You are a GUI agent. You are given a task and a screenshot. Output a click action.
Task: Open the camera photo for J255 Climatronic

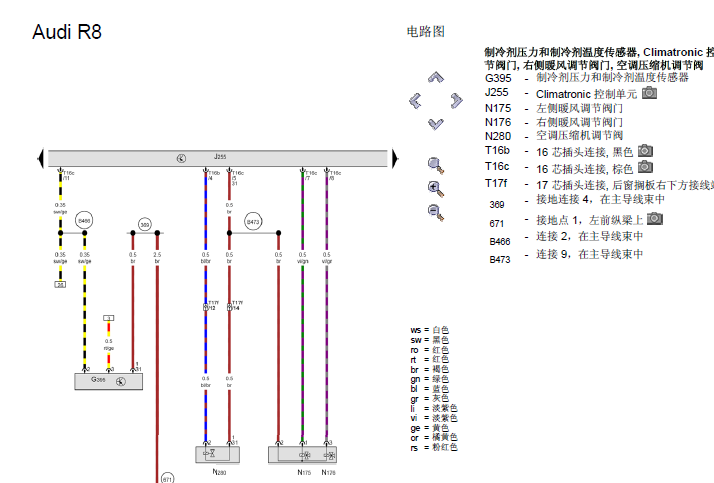click(649, 93)
